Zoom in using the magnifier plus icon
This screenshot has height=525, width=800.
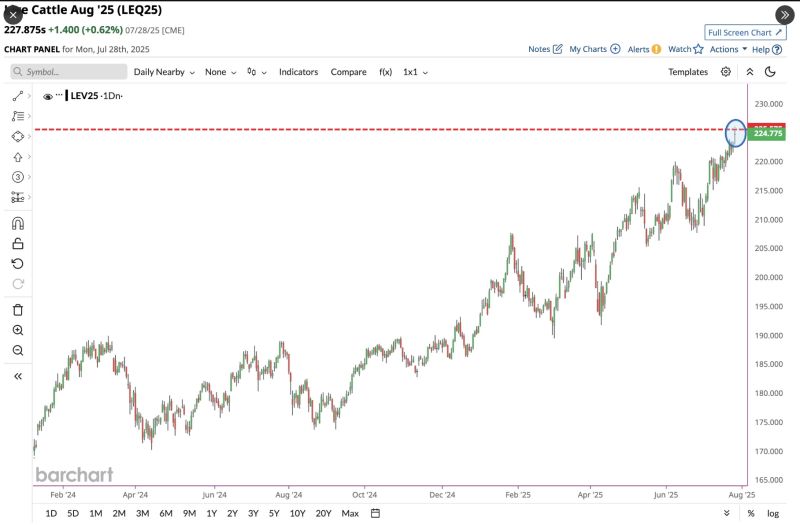pyautogui.click(x=18, y=330)
